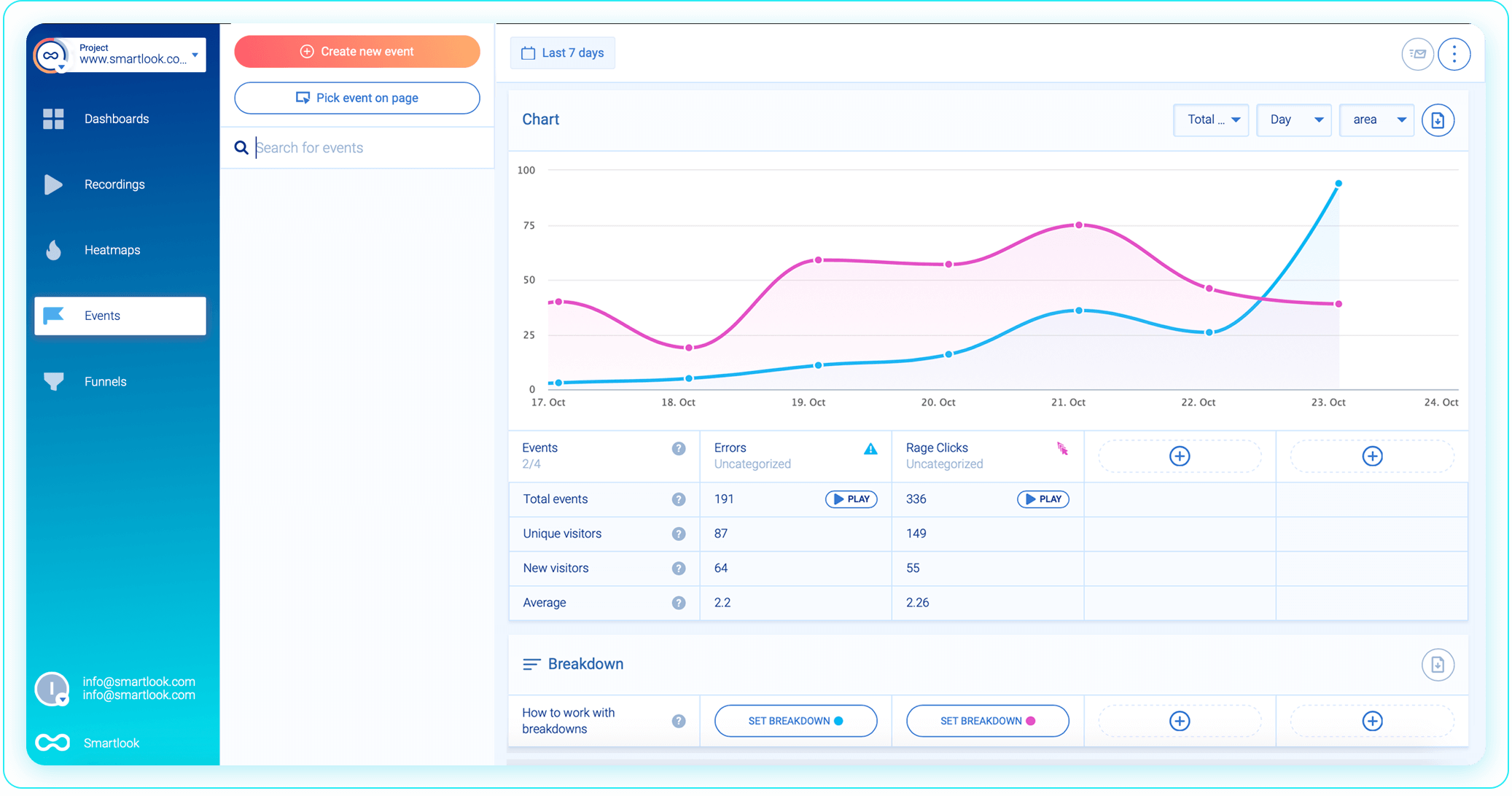Open the Day granularity dropdown
Screen dimensions: 1512x796
[1294, 120]
